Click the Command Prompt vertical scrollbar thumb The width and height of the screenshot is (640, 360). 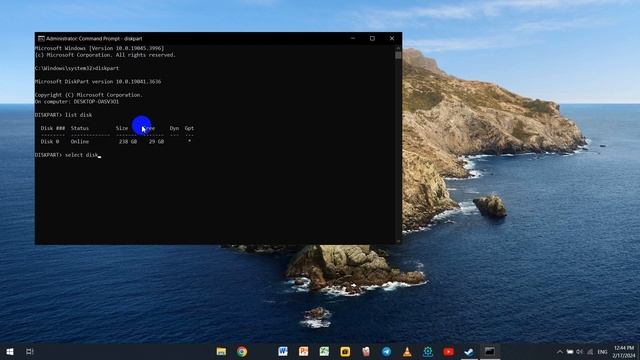point(398,55)
